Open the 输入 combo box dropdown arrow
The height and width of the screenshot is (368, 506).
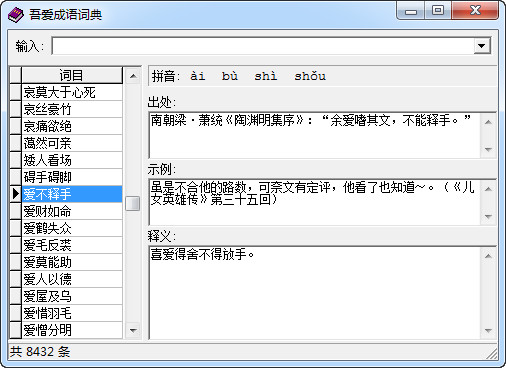[482, 46]
